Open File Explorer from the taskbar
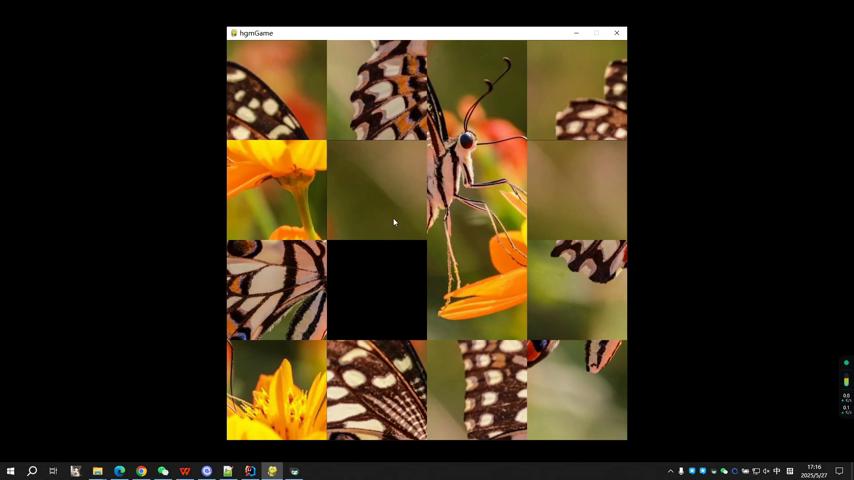This screenshot has height=480, width=854. (x=97, y=471)
